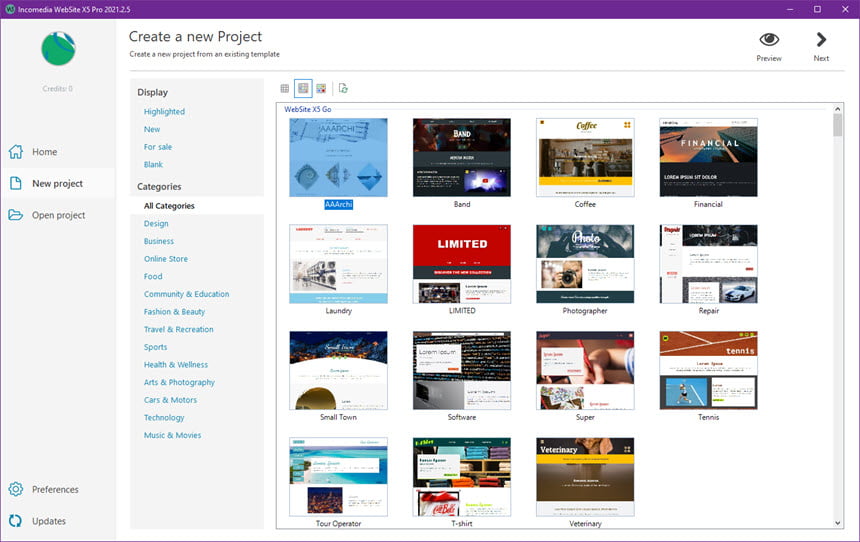Image resolution: width=860 pixels, height=542 pixels.
Task: Select the Repair template thumbnail
Action: tap(709, 264)
